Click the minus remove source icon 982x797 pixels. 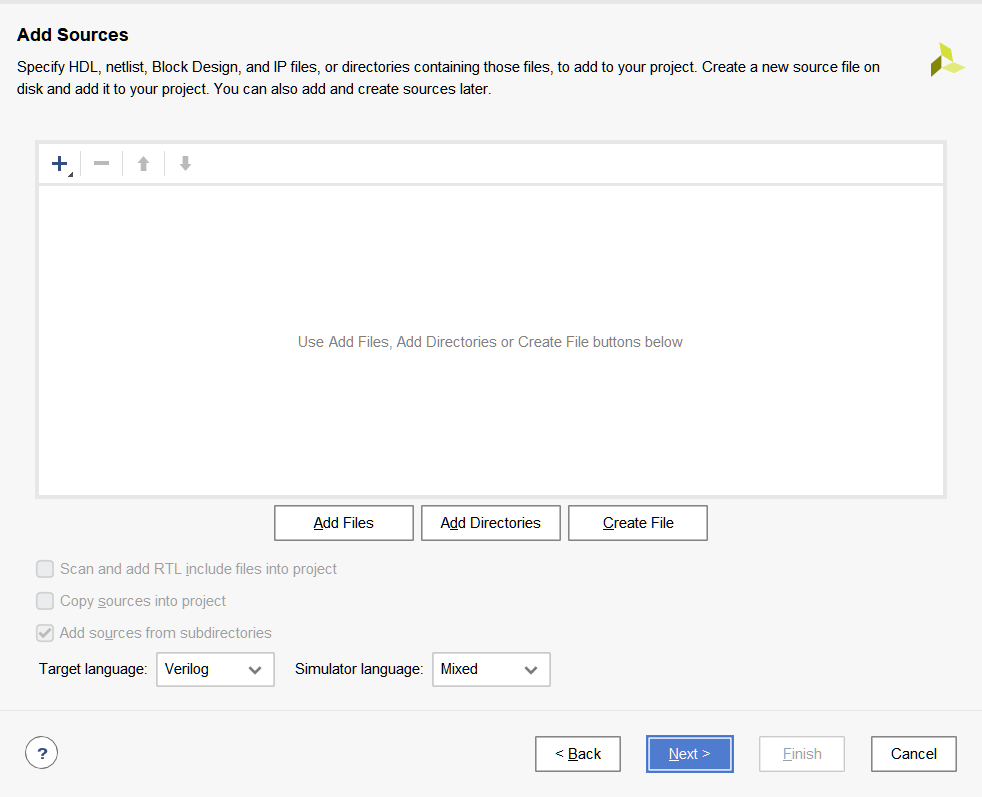click(x=101, y=164)
